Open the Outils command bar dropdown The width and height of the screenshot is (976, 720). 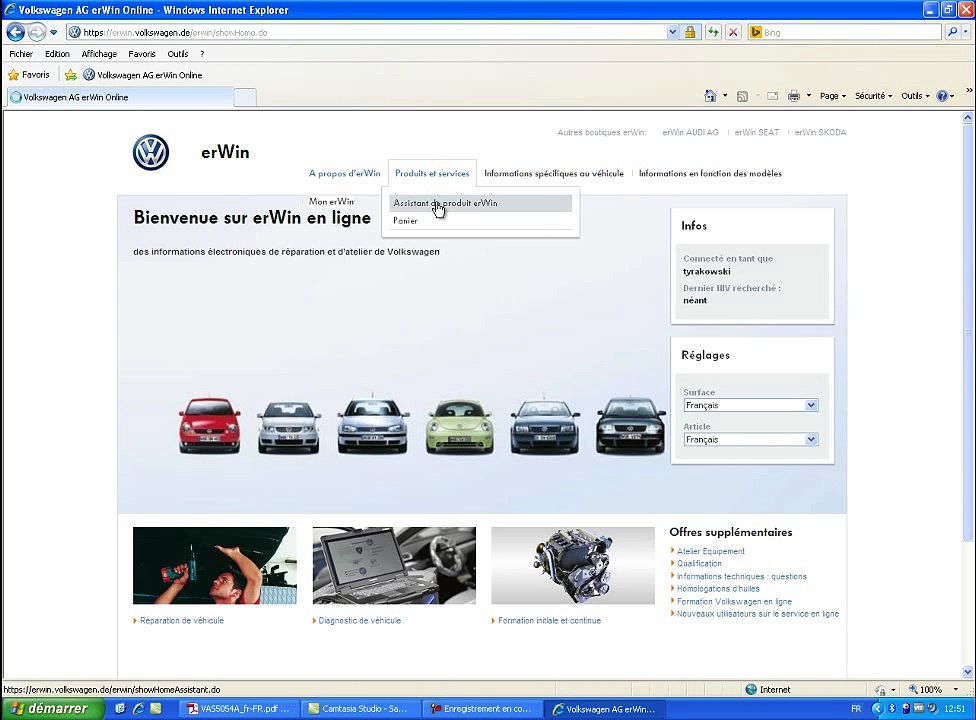[915, 96]
